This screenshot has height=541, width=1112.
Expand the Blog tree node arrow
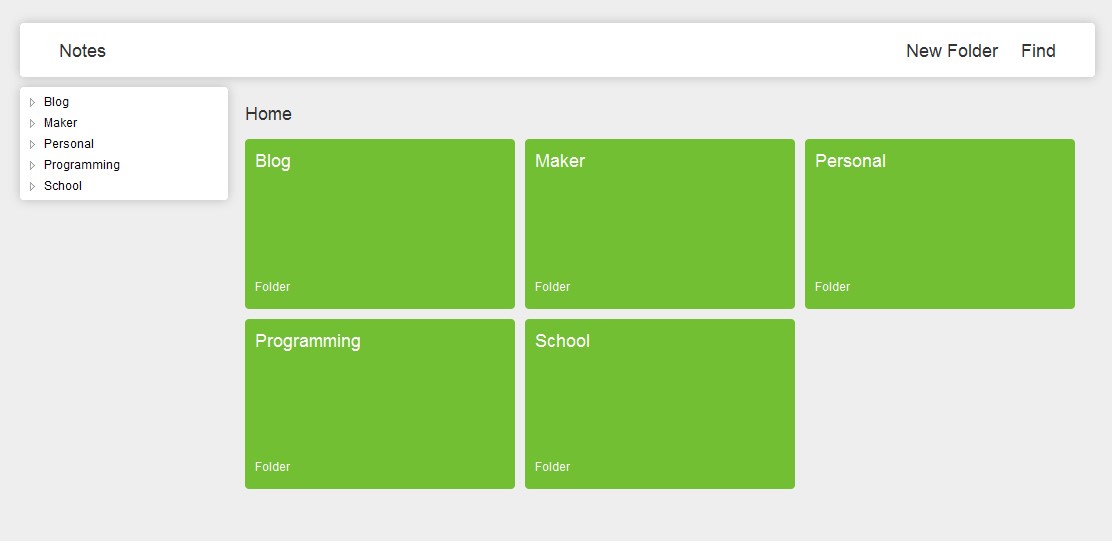tap(32, 102)
